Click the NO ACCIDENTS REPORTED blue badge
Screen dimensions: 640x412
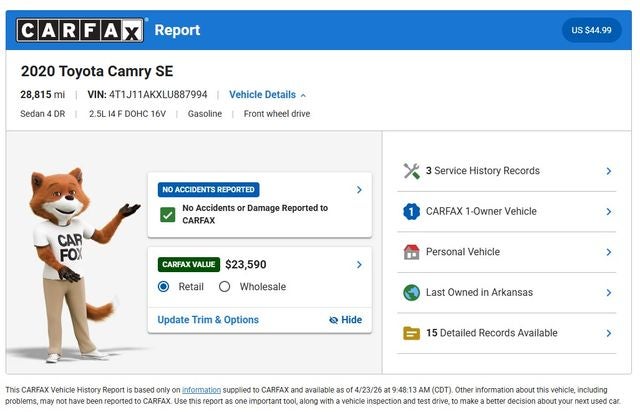pos(209,189)
